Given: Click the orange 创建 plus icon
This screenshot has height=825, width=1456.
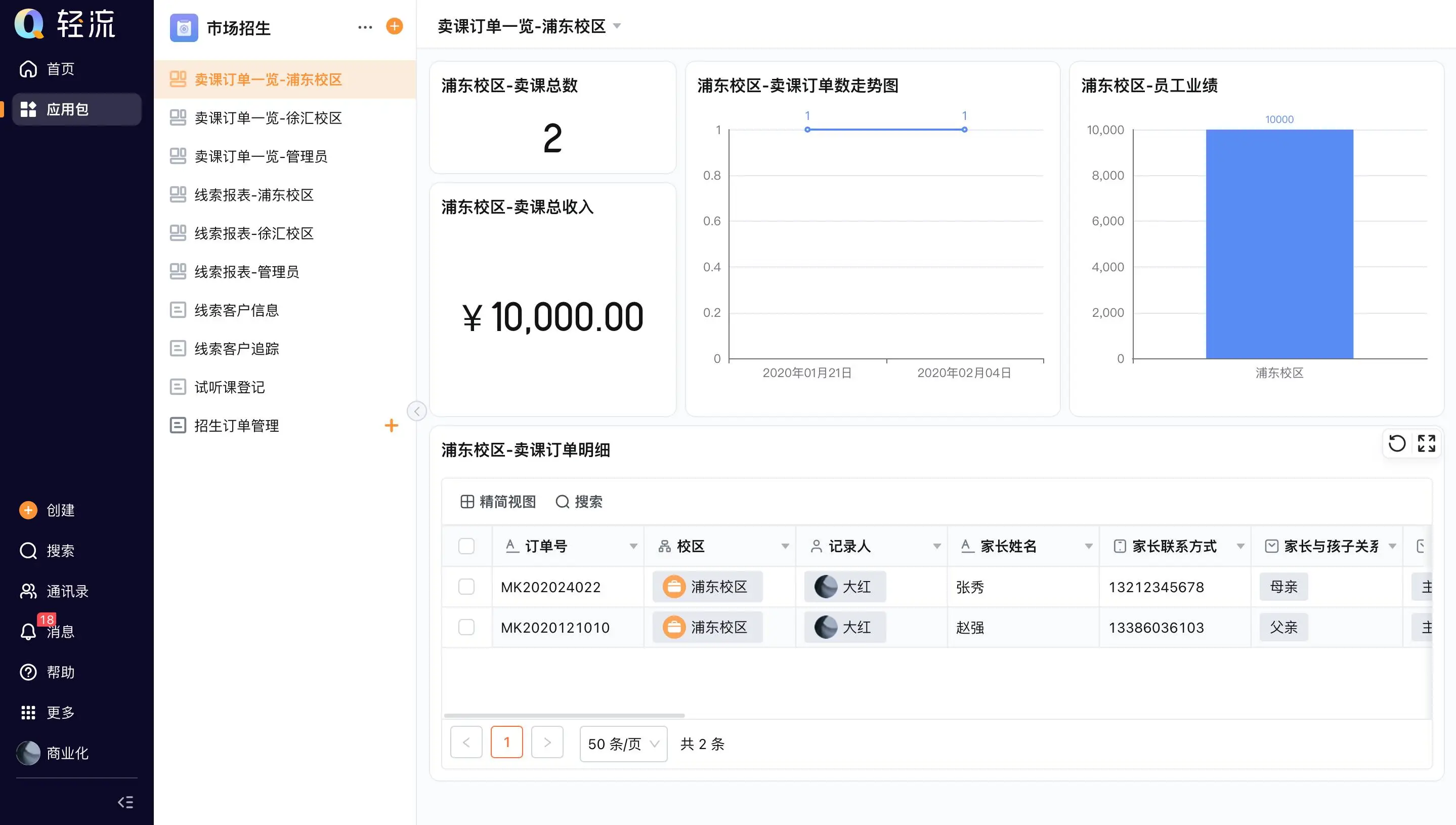Looking at the screenshot, I should click(28, 510).
